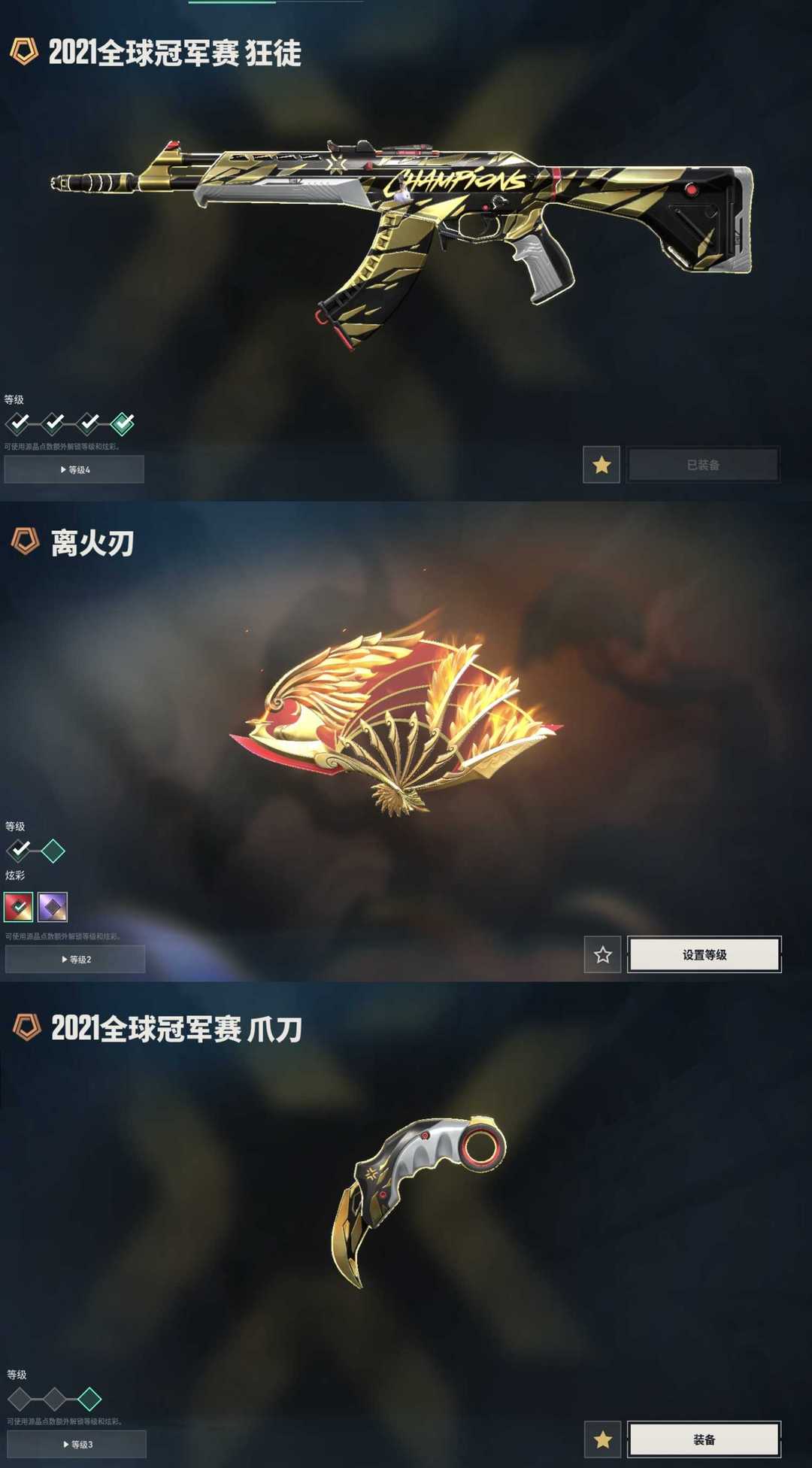
Task: Expand the 等级2 preview for 离火刃
Action: click(75, 959)
